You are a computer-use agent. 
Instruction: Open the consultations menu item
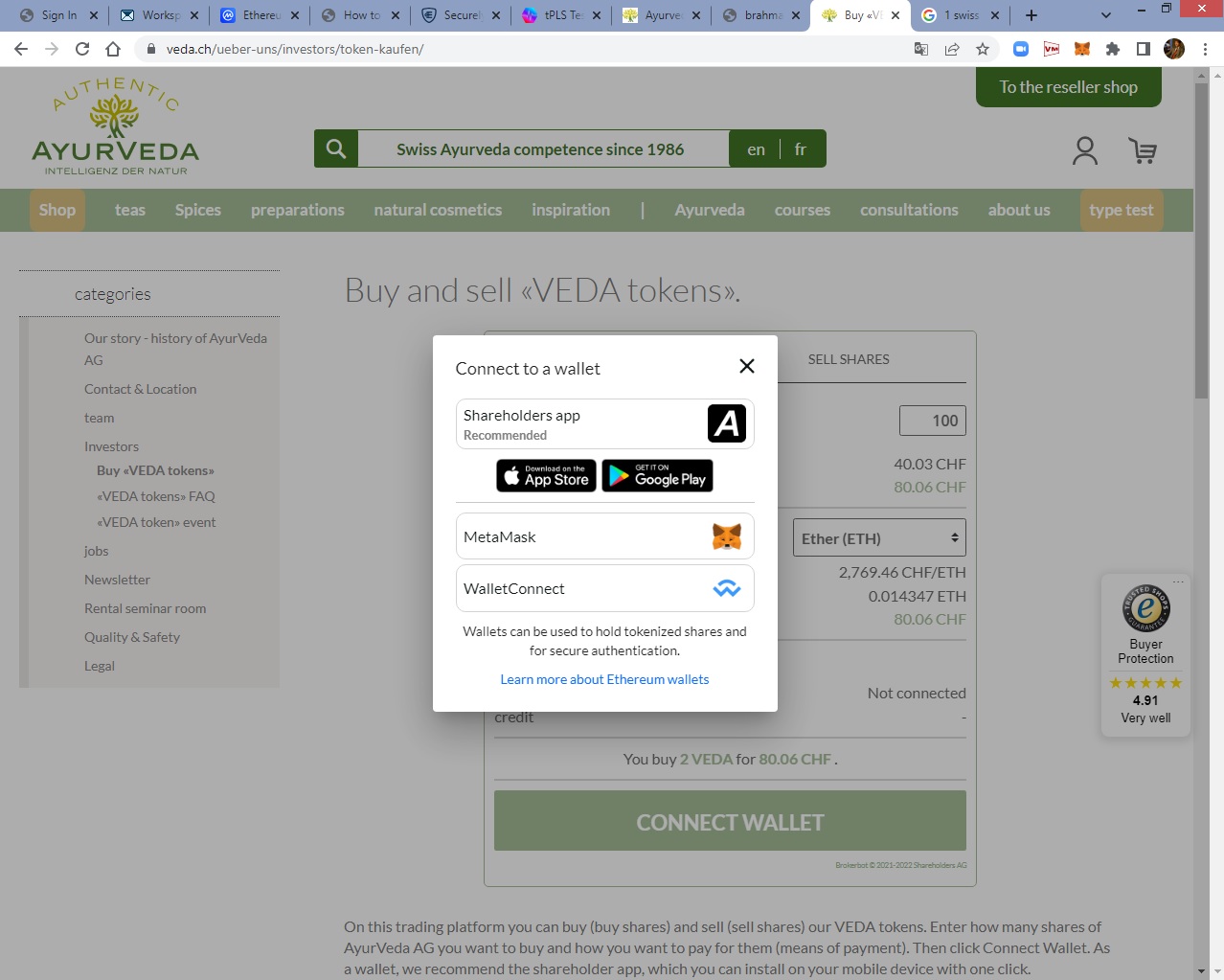(x=909, y=210)
